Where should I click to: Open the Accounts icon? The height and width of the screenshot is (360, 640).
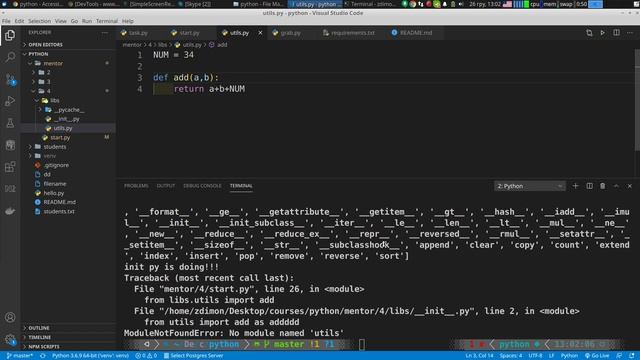10,317
